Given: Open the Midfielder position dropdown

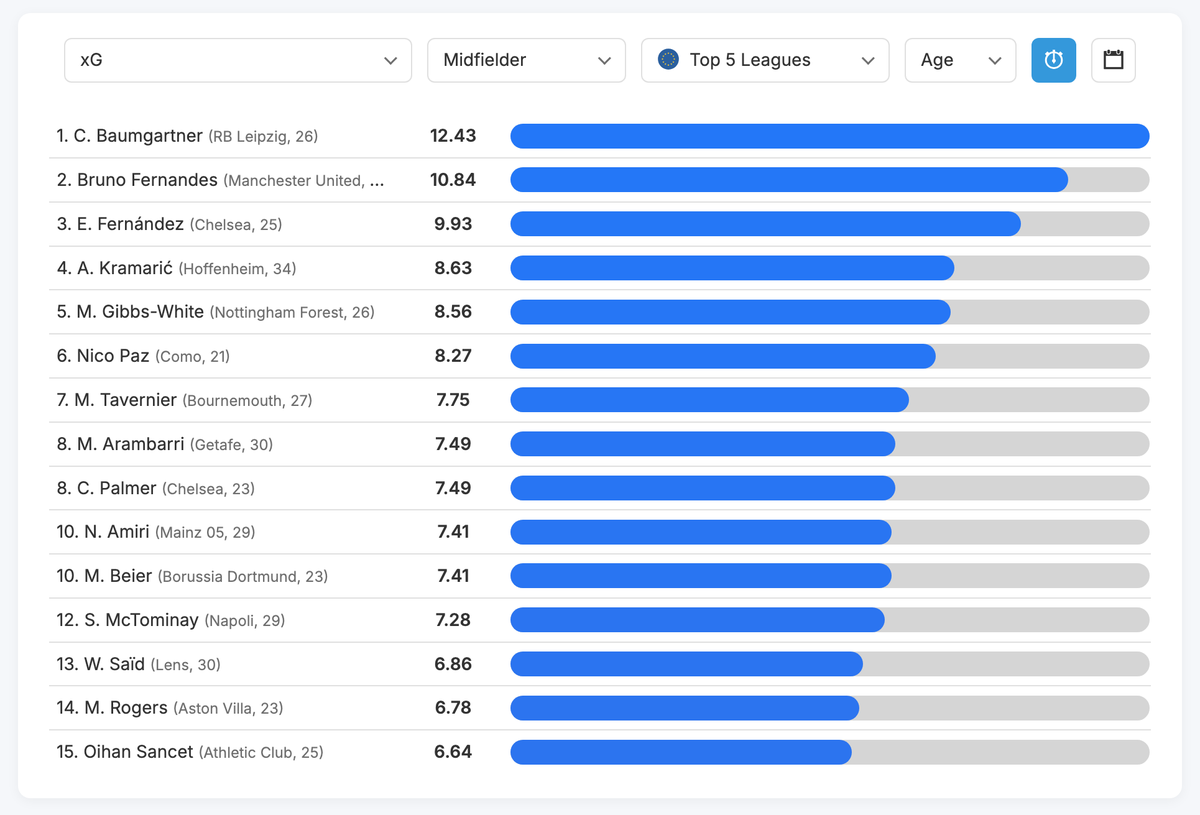Looking at the screenshot, I should pyautogui.click(x=526, y=60).
